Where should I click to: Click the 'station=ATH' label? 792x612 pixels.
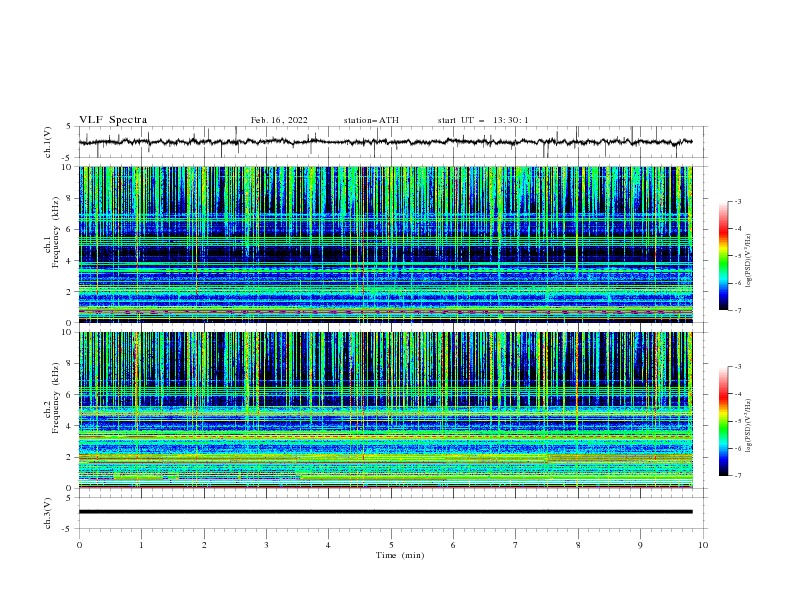[371, 120]
